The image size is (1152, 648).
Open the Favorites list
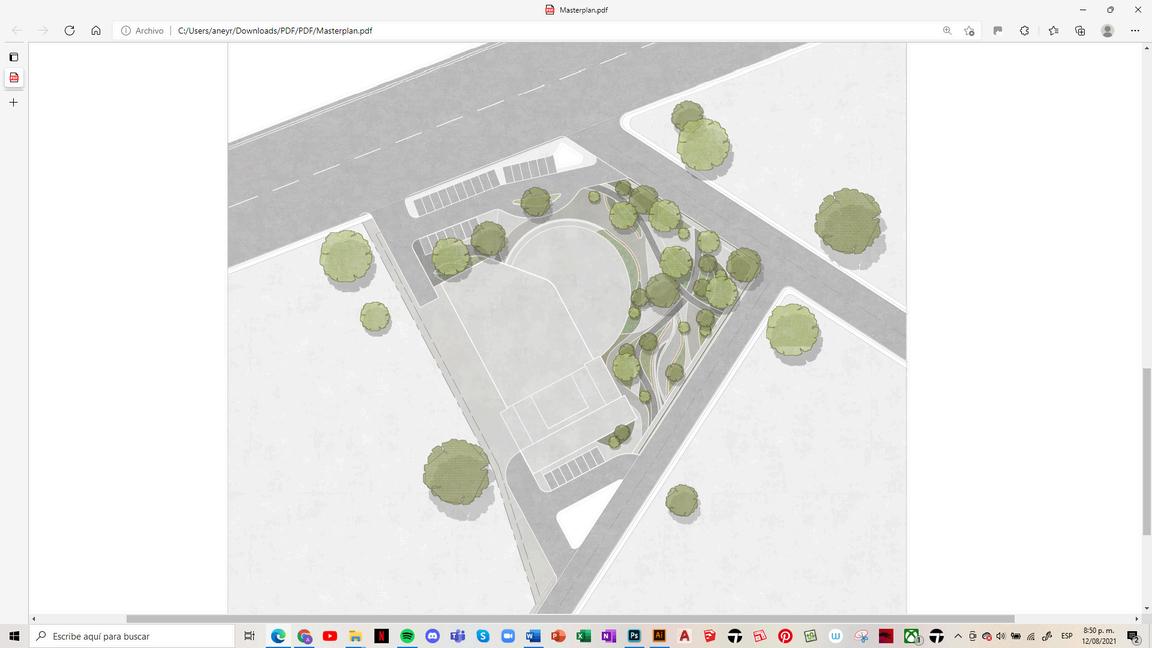[x=1054, y=31]
